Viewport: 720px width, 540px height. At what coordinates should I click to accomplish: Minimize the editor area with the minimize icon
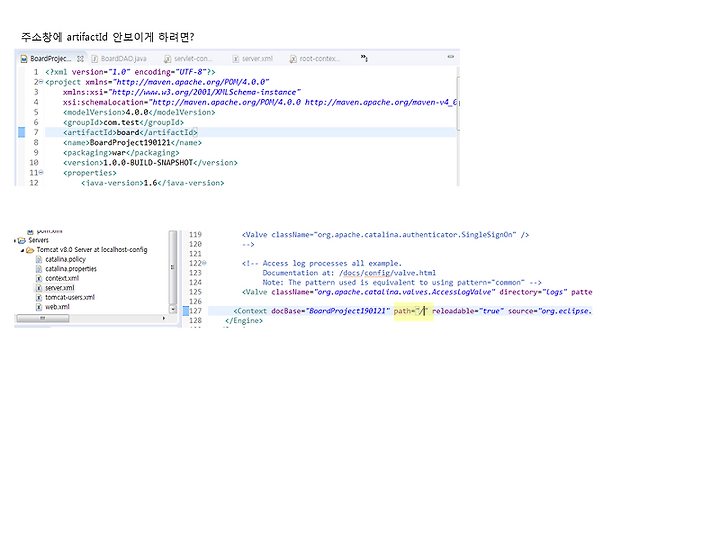point(450,56)
